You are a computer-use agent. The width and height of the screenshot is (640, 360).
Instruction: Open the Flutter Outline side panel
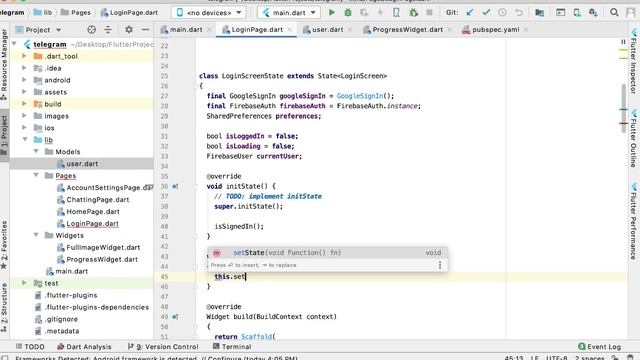(633, 138)
